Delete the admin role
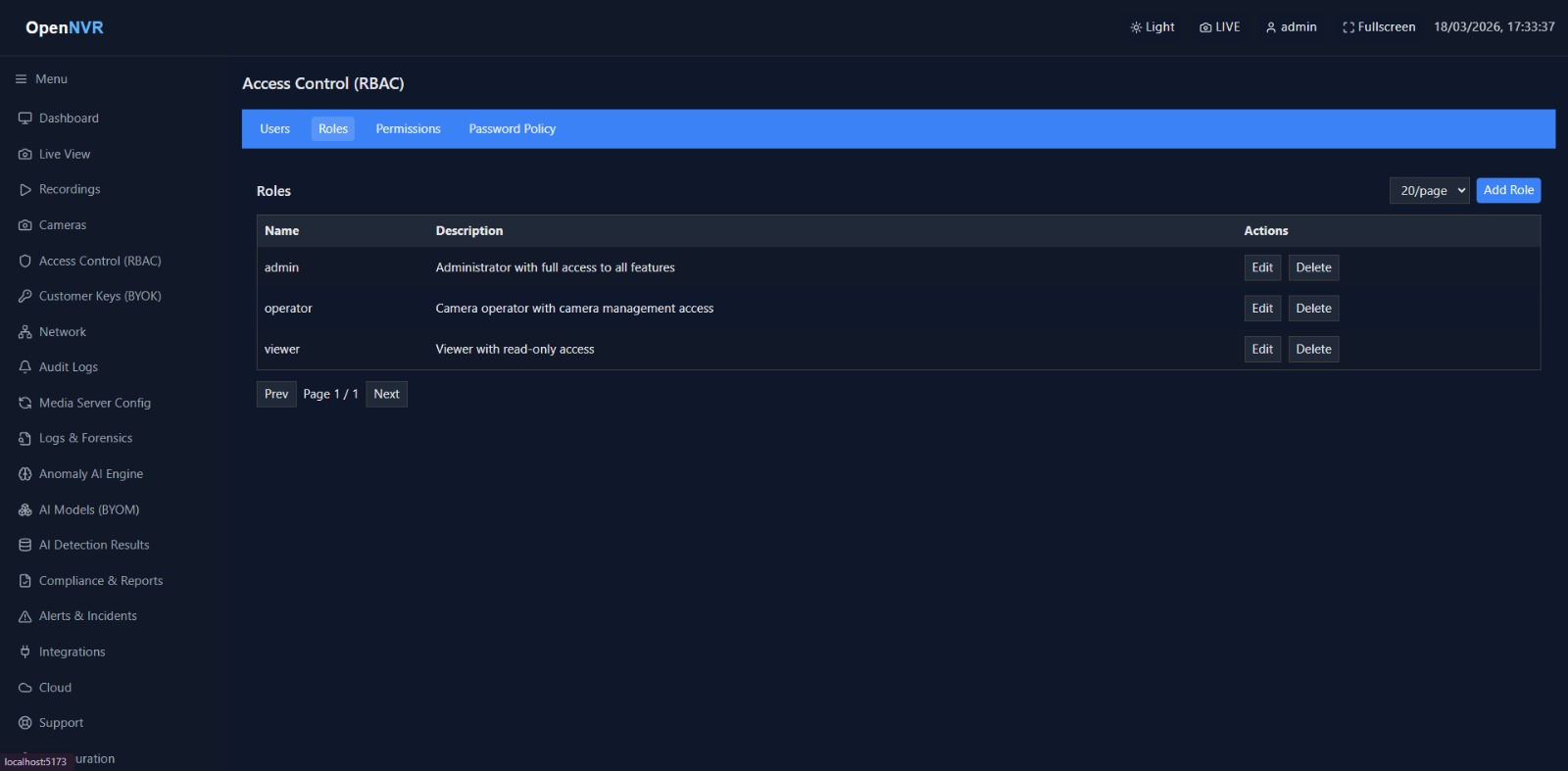Image resolution: width=1568 pixels, height=771 pixels. [x=1313, y=267]
